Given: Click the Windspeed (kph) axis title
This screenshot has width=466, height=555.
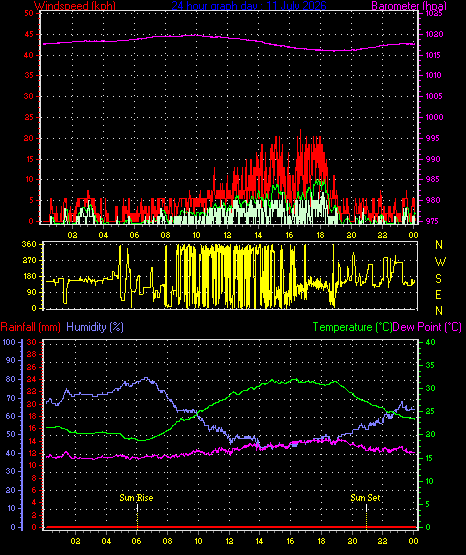Looking at the screenshot, I should 75,6.
